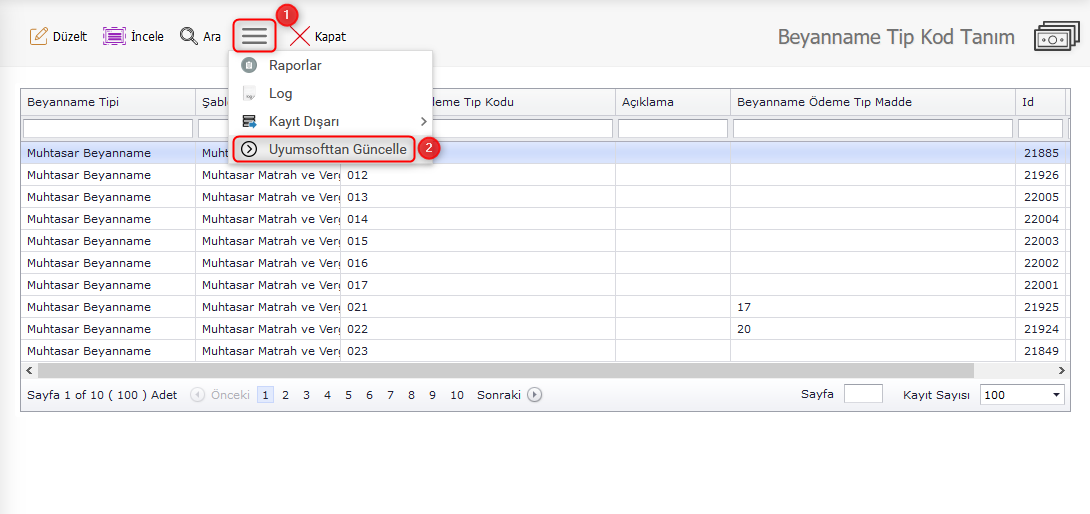This screenshot has width=1090, height=514.
Task: Click the Beyanname Tipi filter input
Action: [108, 129]
